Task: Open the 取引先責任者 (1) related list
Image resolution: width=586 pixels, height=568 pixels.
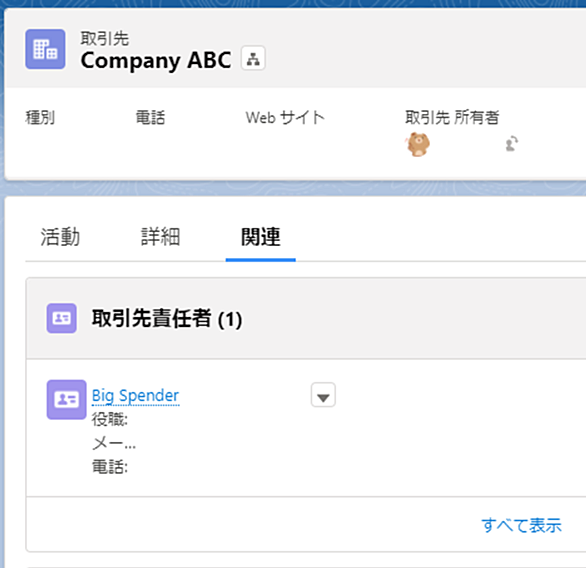Action: pyautogui.click(x=167, y=319)
